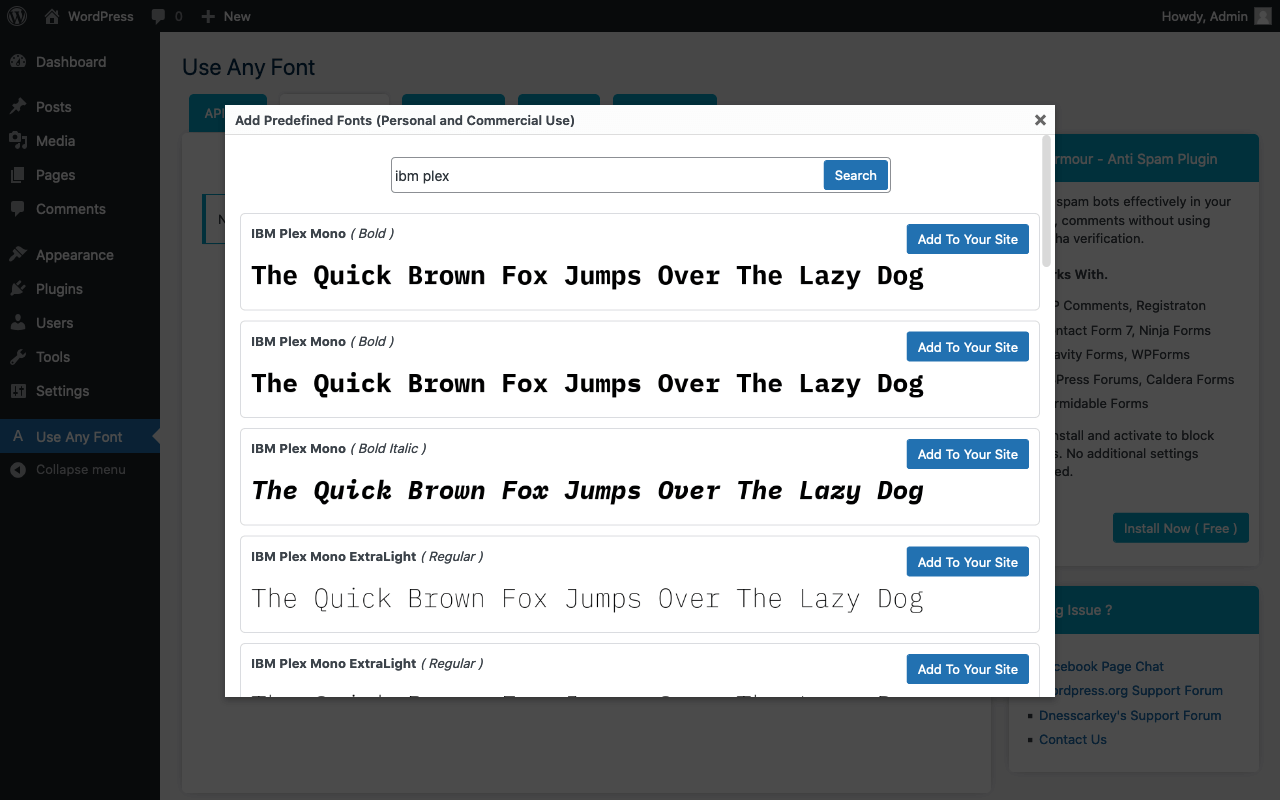Viewport: 1280px width, 800px height.
Task: Click the Plugins plug icon
Action: pos(18,289)
